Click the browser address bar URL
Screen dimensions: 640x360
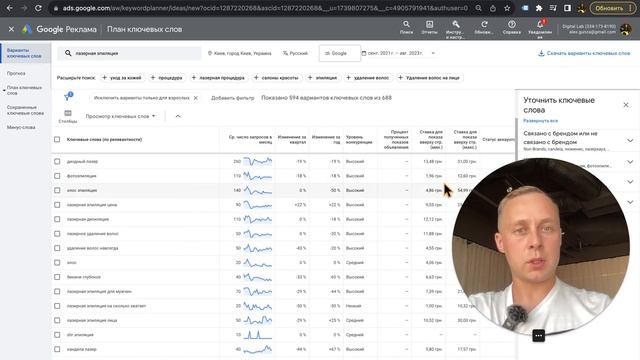point(265,8)
